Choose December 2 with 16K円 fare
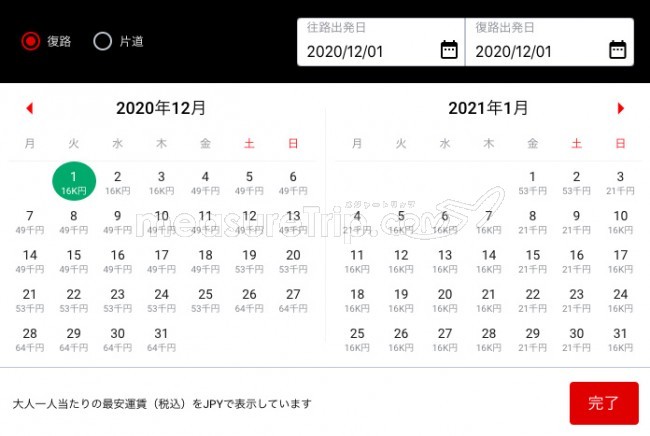650x436 pixels. (x=118, y=183)
